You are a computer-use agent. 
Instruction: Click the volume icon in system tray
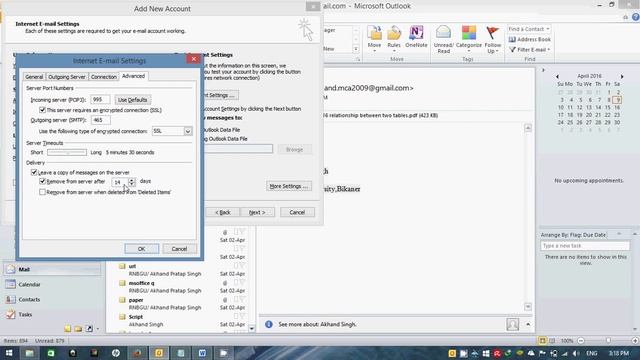click(x=576, y=353)
